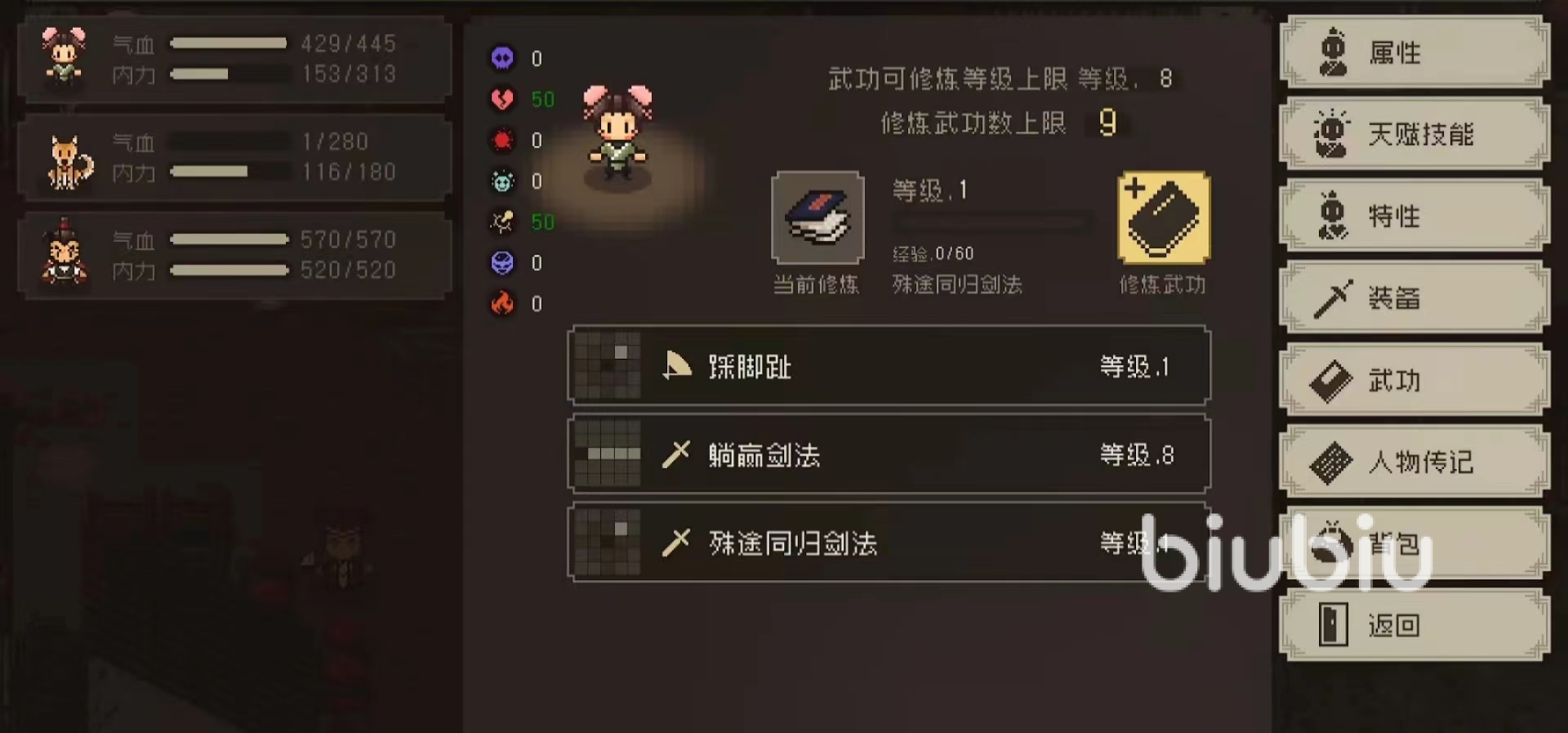This screenshot has width=1568, height=733.
Task: Select the 殊途同归剑法 skill entry
Action: 889,543
